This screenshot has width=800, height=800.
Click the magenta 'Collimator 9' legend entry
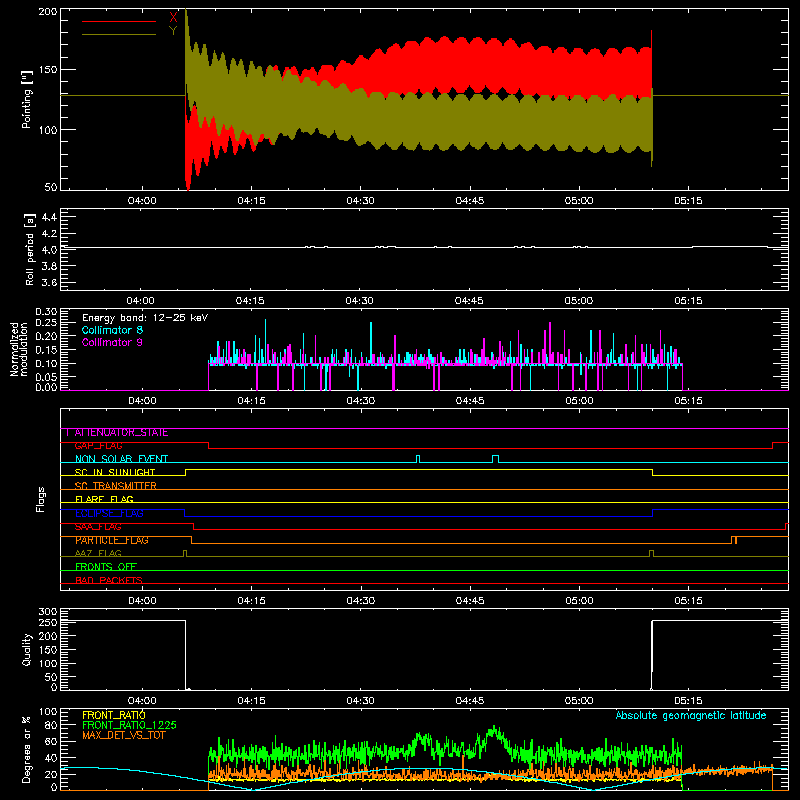[112, 342]
